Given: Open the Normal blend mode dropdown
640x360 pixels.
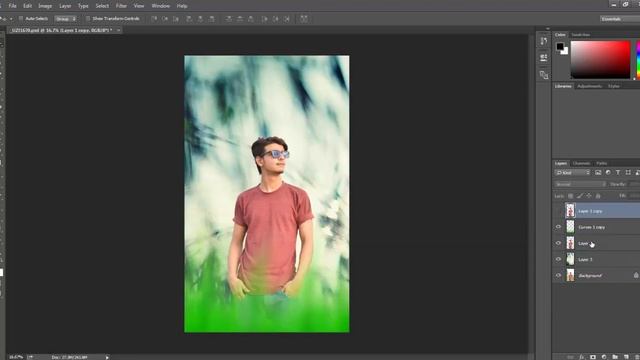Looking at the screenshot, I should click(580, 184).
